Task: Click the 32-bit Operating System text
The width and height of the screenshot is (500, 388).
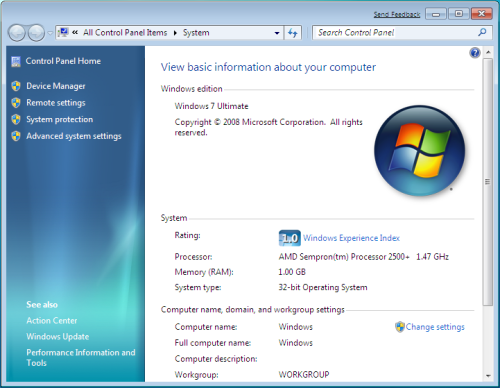Action: click(323, 287)
